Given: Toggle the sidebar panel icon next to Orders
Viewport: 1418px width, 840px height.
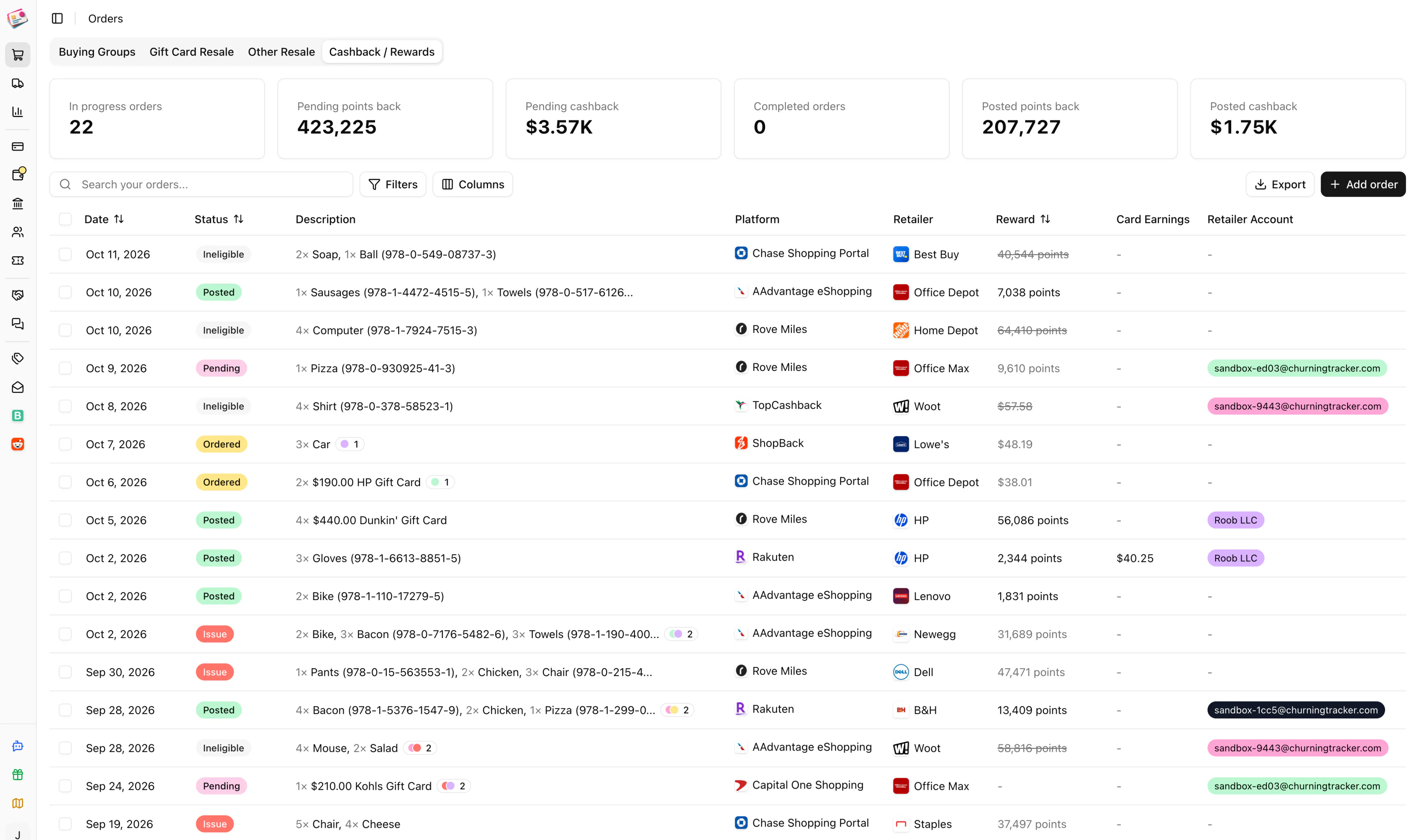Looking at the screenshot, I should pos(57,19).
